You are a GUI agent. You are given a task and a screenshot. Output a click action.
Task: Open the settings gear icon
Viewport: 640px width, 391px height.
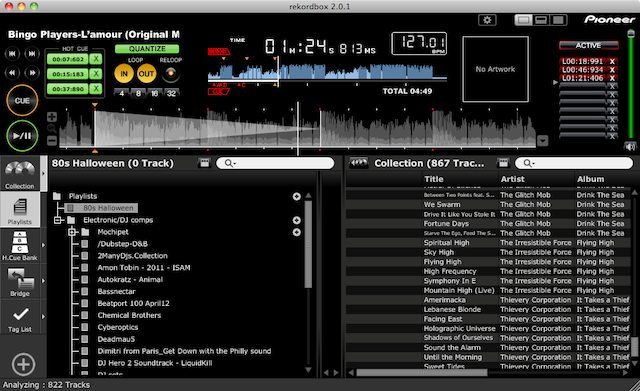point(487,20)
